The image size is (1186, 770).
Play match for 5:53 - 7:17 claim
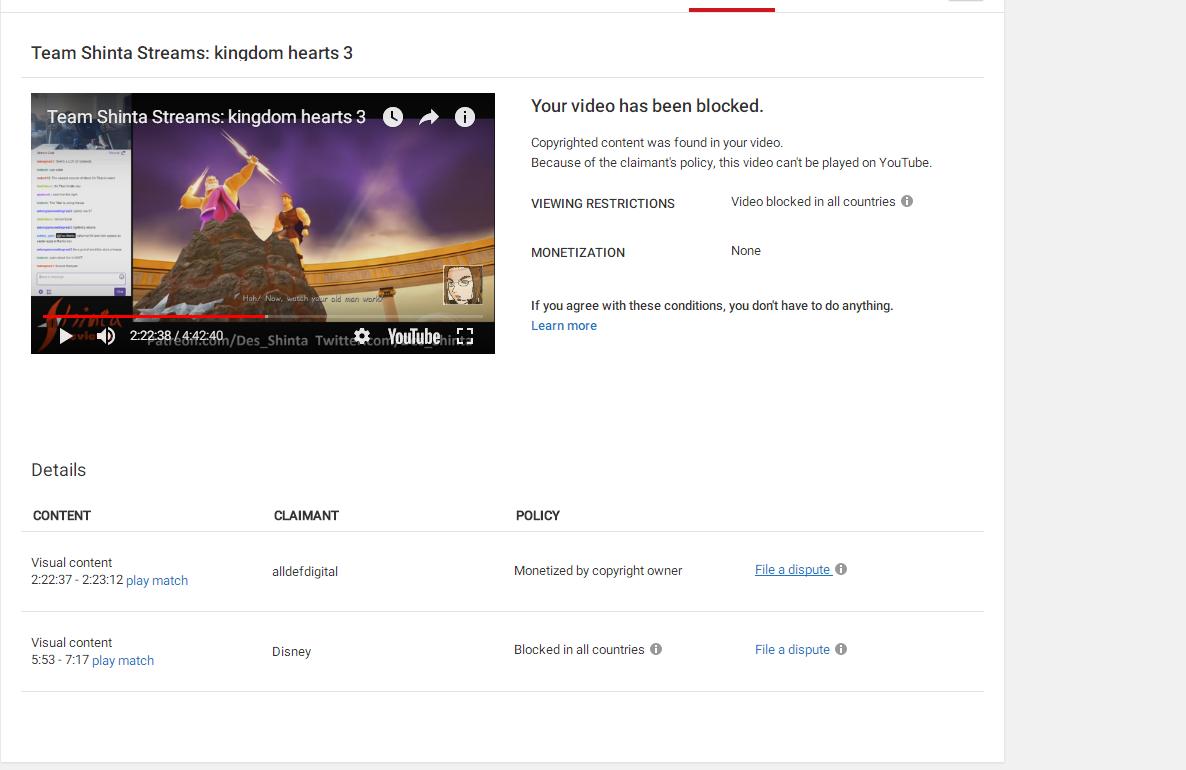[x=123, y=660]
